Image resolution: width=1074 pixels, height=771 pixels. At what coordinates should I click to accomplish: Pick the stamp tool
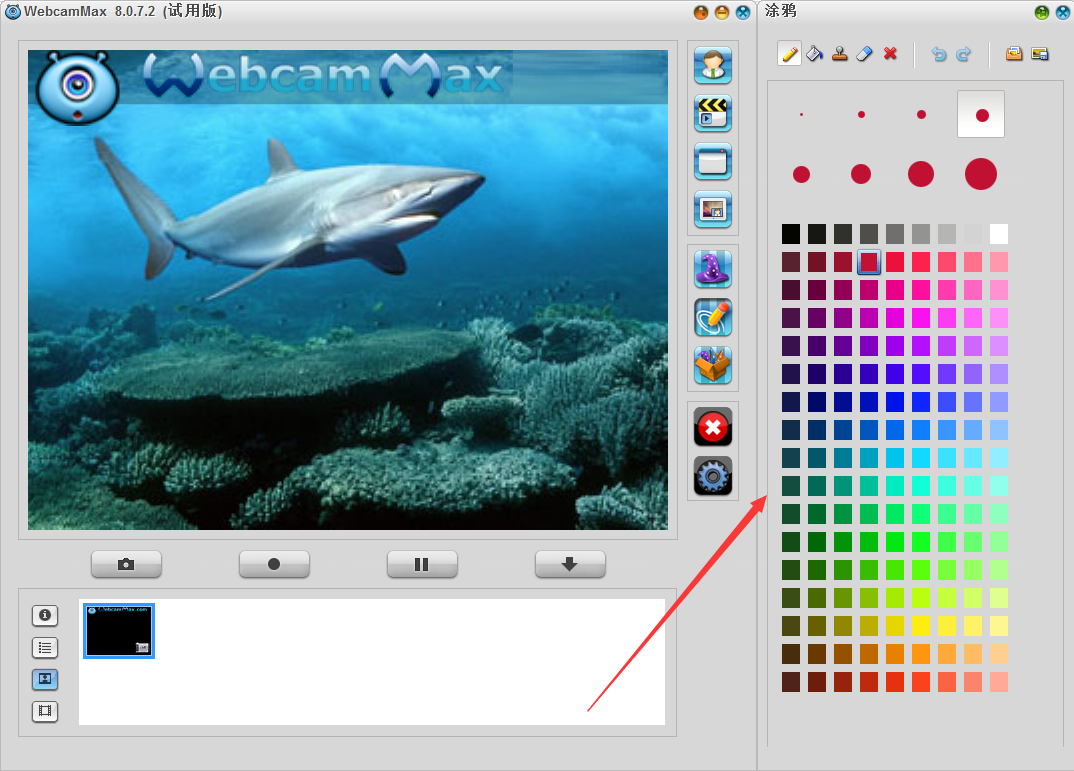pos(840,54)
